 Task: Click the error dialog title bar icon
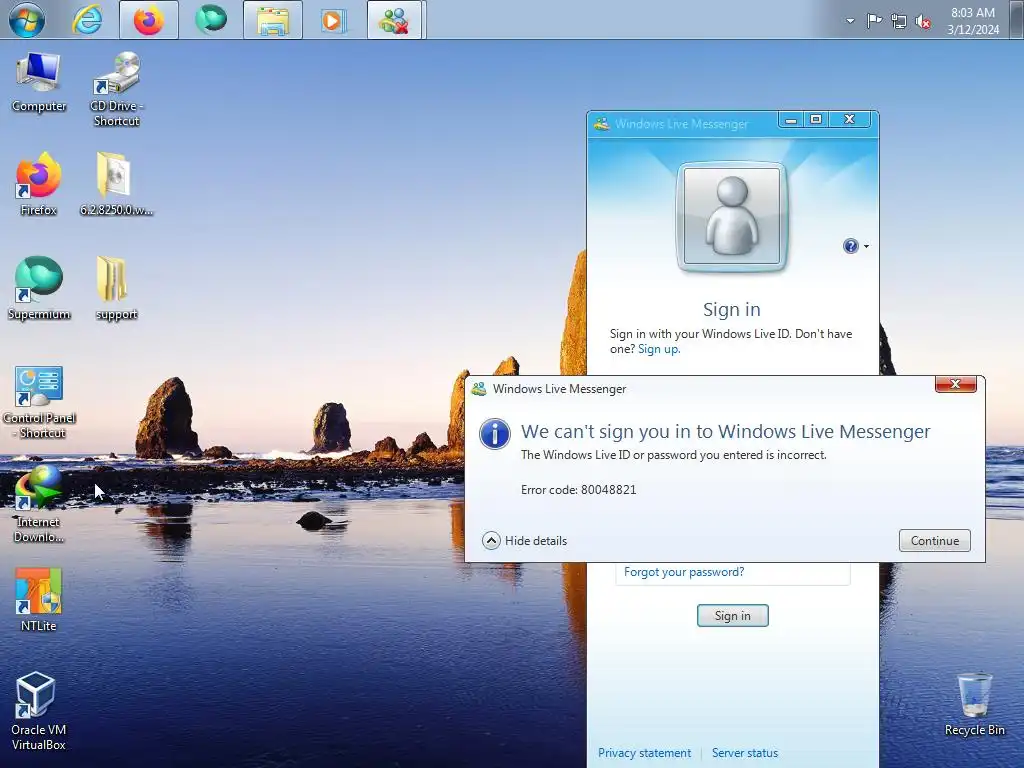click(479, 389)
